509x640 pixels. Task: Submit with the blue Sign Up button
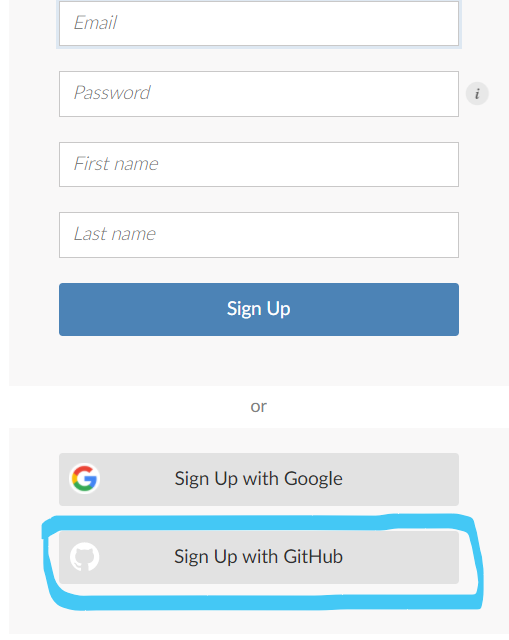tap(259, 309)
